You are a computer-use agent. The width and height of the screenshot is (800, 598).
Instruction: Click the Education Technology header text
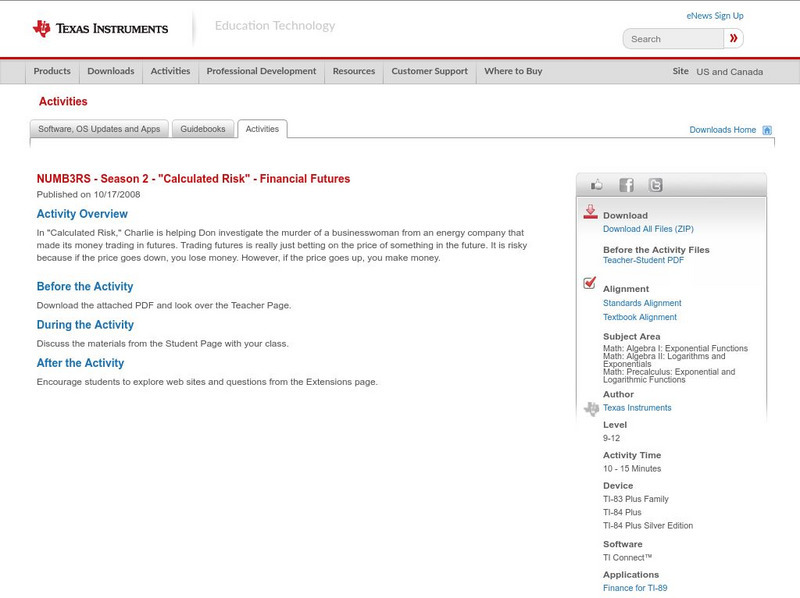pos(275,26)
